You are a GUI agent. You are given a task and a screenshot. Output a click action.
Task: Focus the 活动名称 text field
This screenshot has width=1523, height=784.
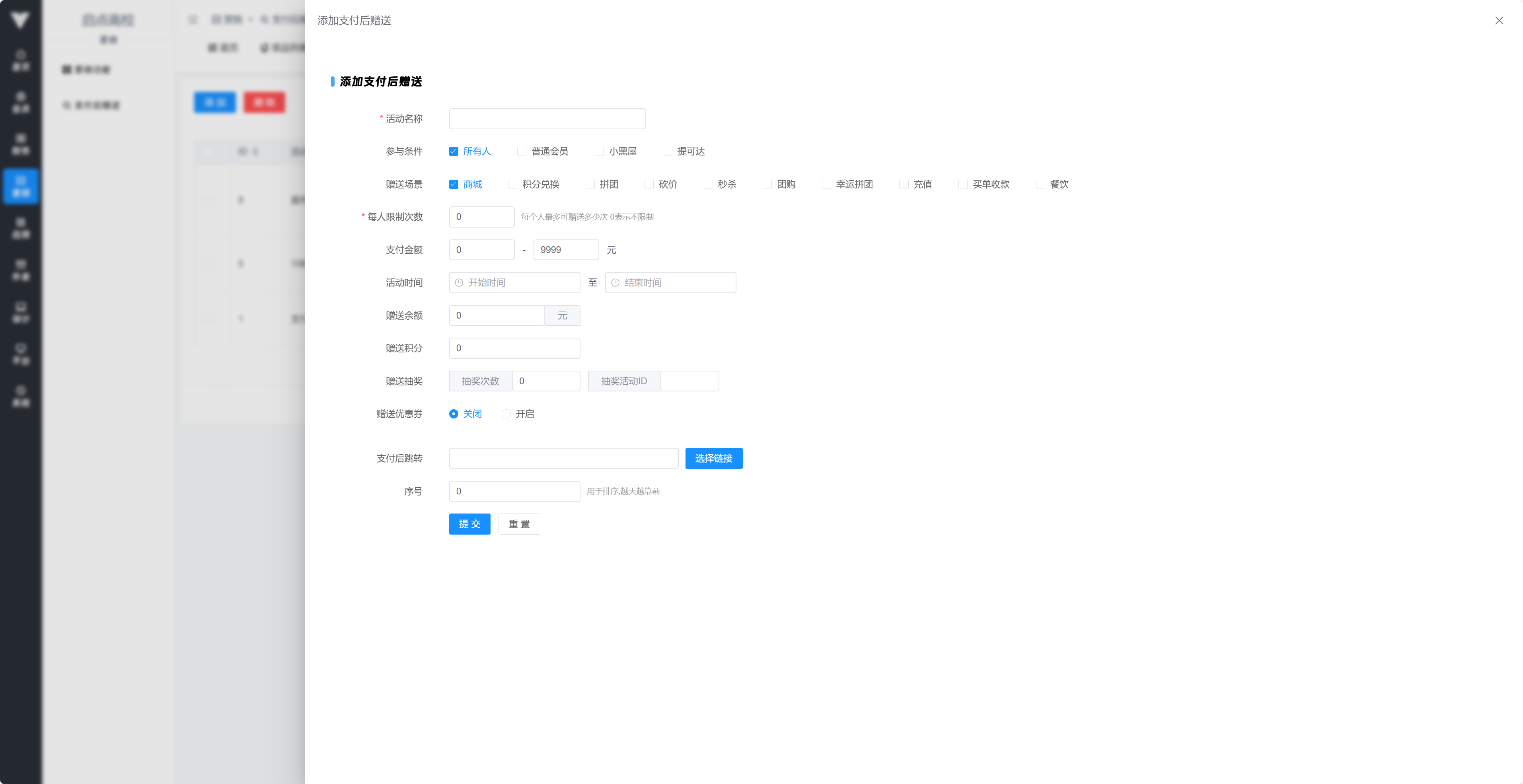(547, 119)
